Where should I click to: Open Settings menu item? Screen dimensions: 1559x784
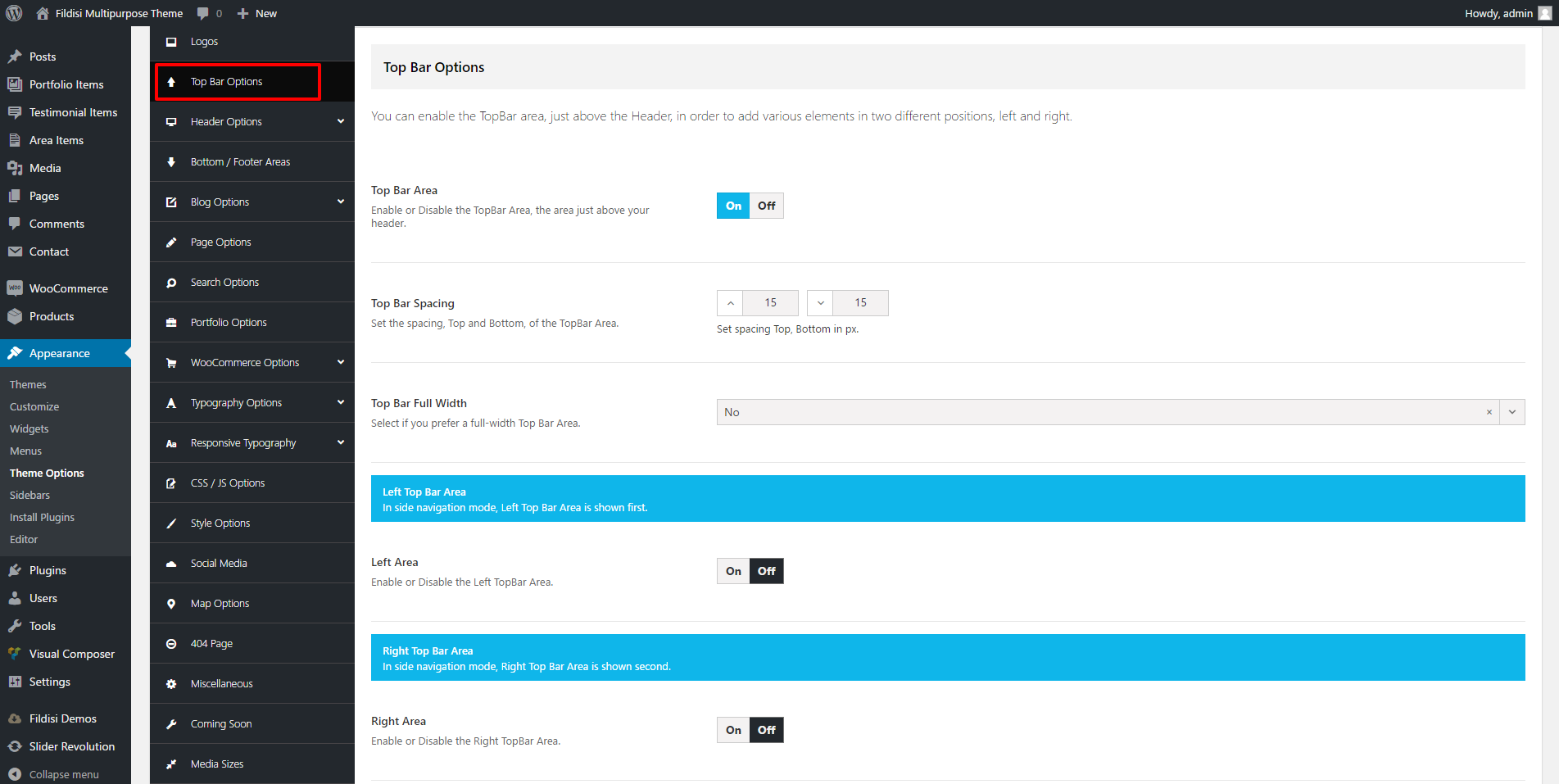tap(66, 682)
